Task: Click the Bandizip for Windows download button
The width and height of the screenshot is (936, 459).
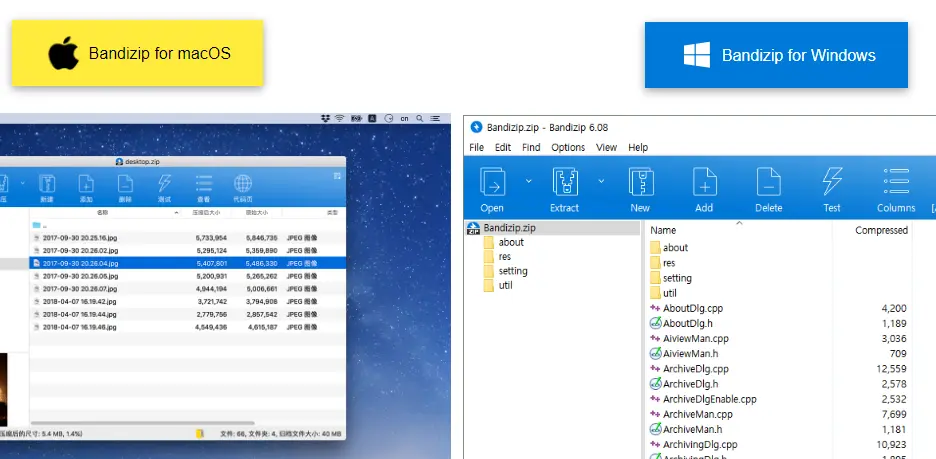Action: [776, 55]
